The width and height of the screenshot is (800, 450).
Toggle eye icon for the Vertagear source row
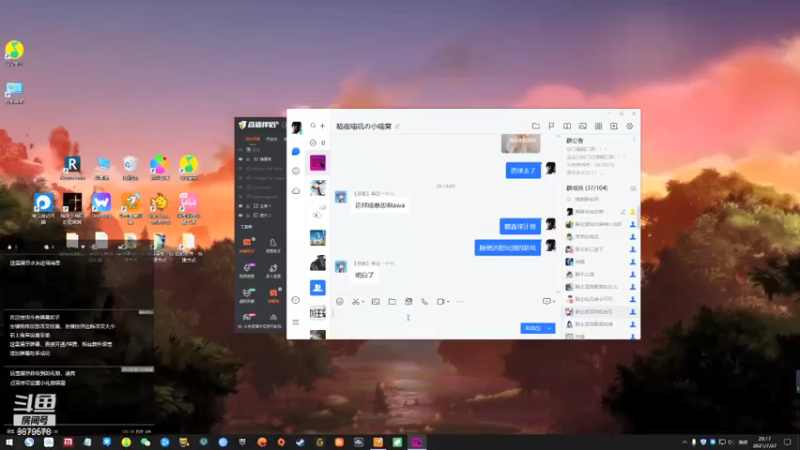click(241, 178)
